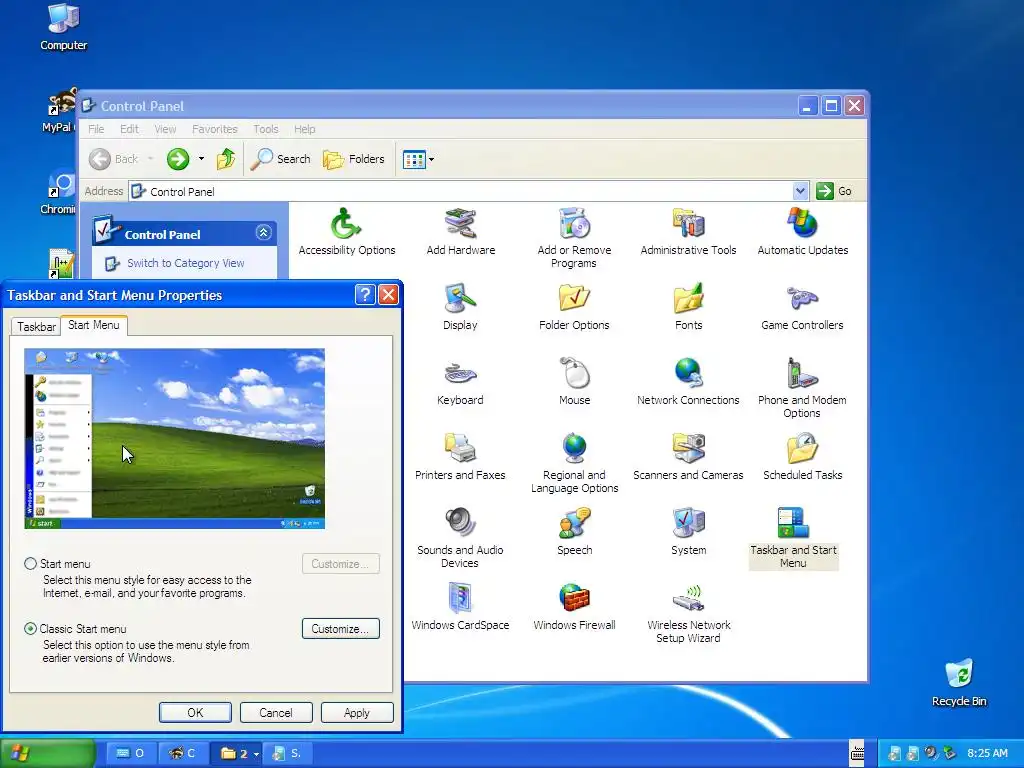Open Phone and Modem Options
This screenshot has width=1024, height=768.
point(802,388)
